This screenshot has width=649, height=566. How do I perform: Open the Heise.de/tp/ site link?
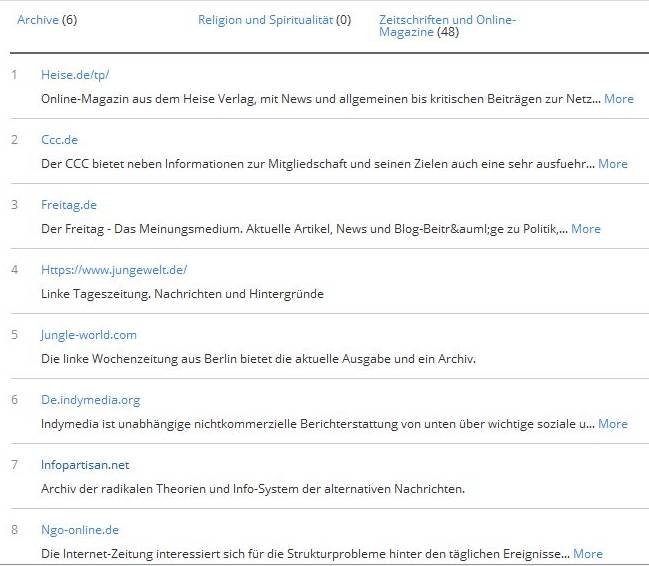(75, 75)
